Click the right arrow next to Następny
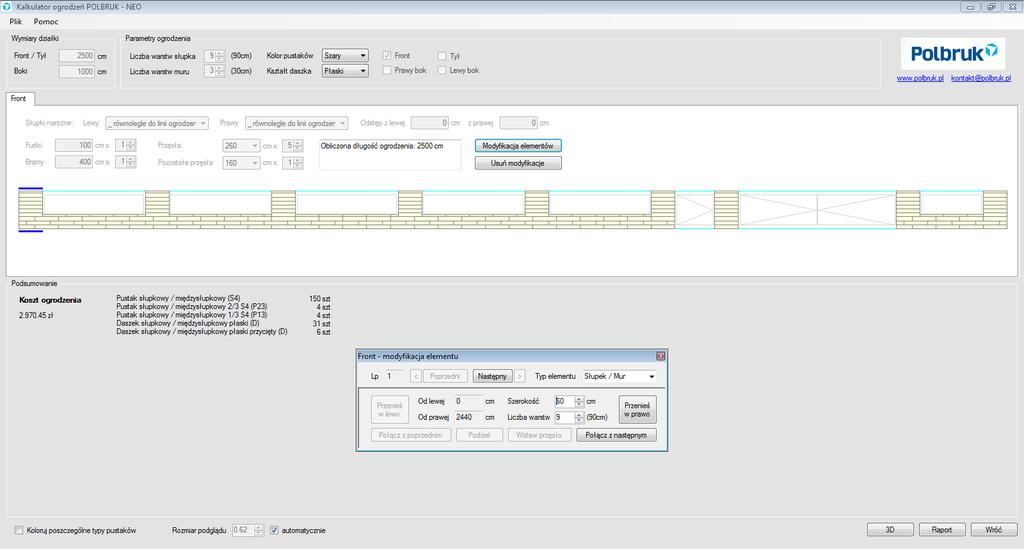The image size is (1024, 549). tap(520, 376)
